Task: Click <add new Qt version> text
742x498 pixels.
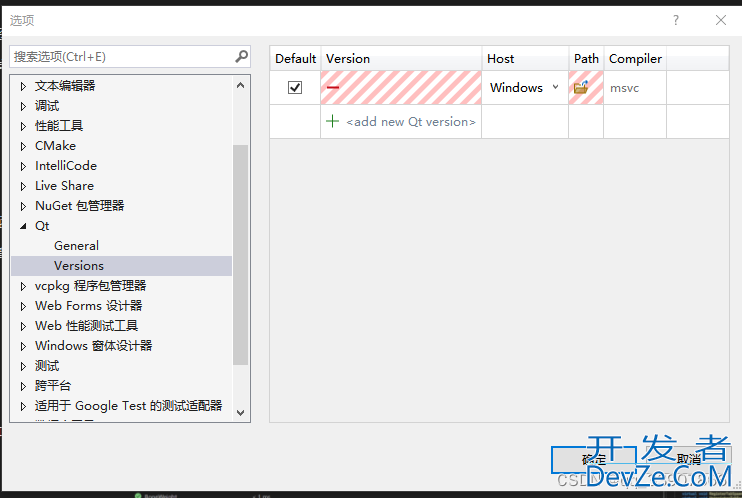Action: pyautogui.click(x=411, y=122)
